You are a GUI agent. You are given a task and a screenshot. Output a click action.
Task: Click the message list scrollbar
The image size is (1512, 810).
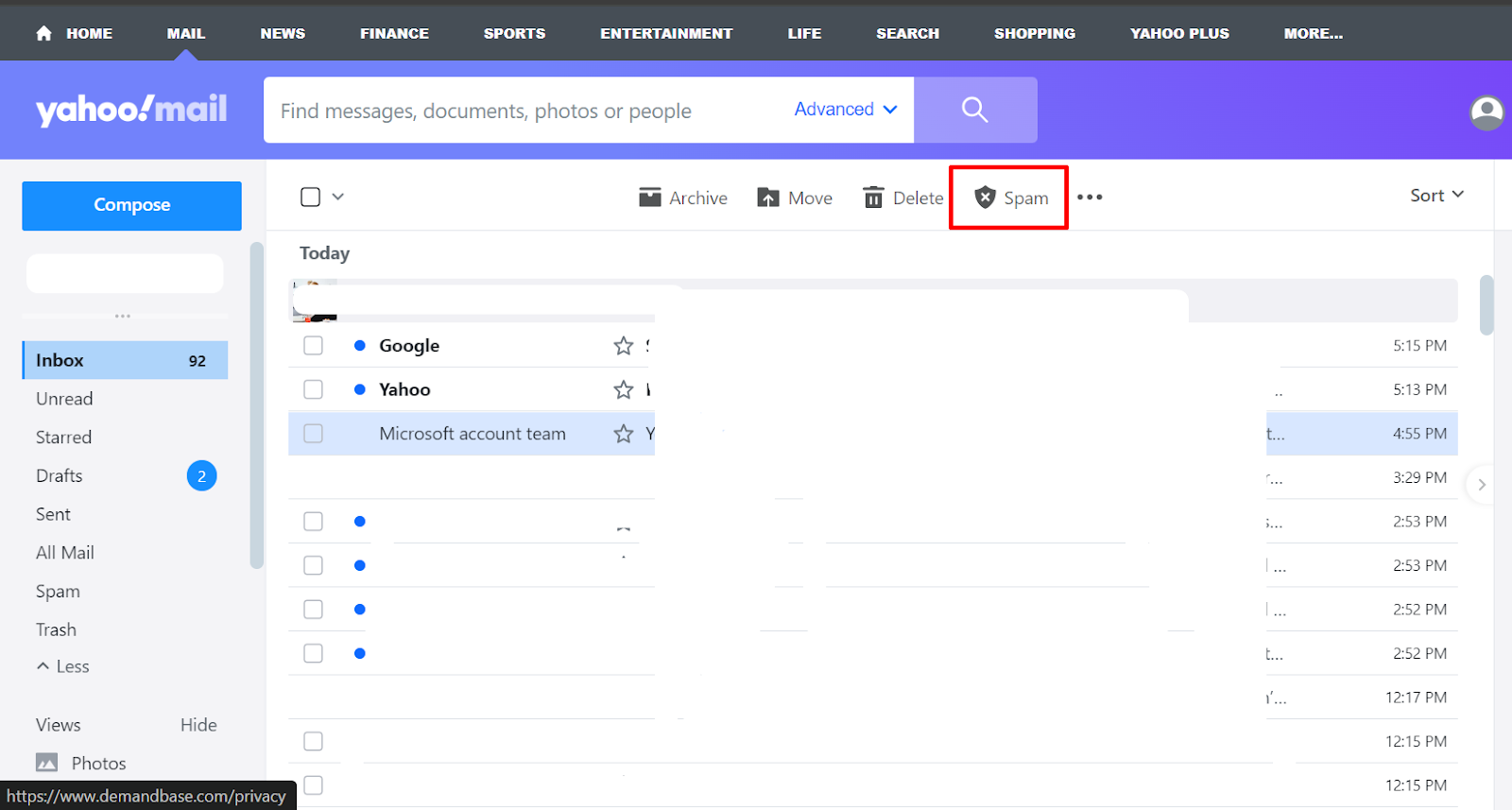click(1486, 305)
